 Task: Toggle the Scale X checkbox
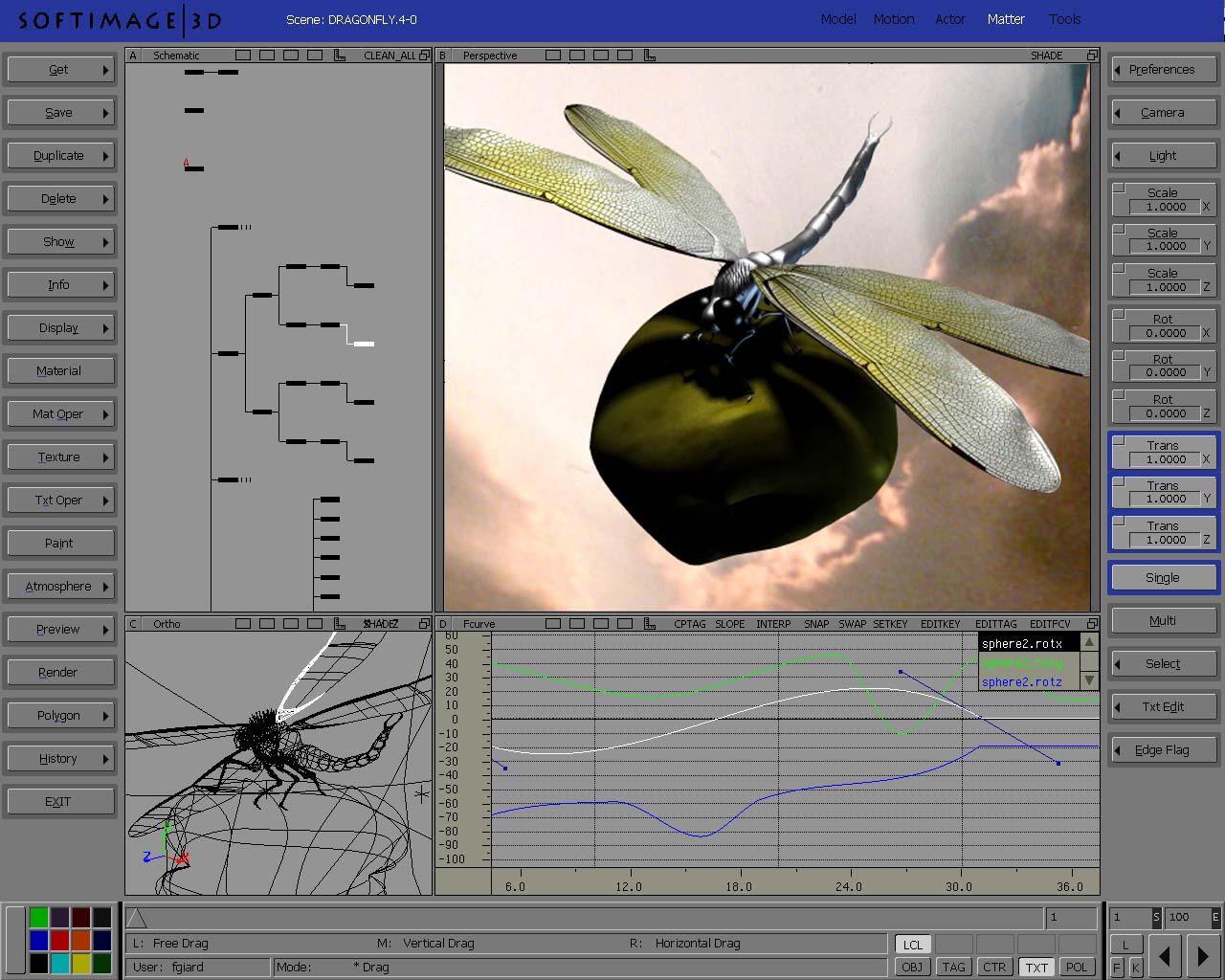pos(1118,188)
